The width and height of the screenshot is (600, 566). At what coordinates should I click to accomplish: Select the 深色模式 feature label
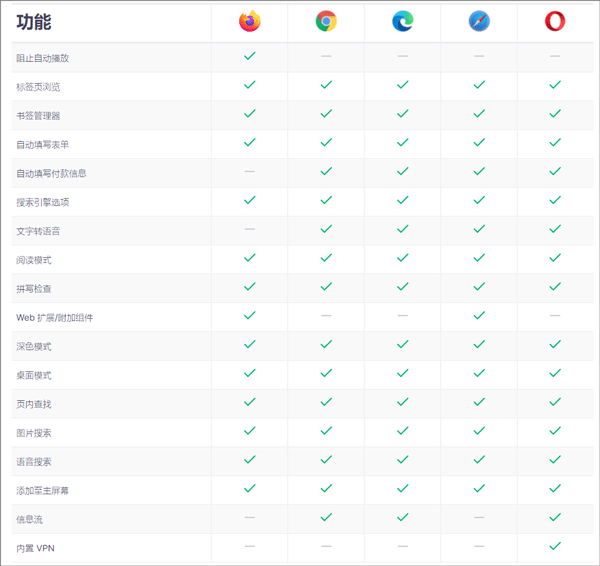[34, 346]
